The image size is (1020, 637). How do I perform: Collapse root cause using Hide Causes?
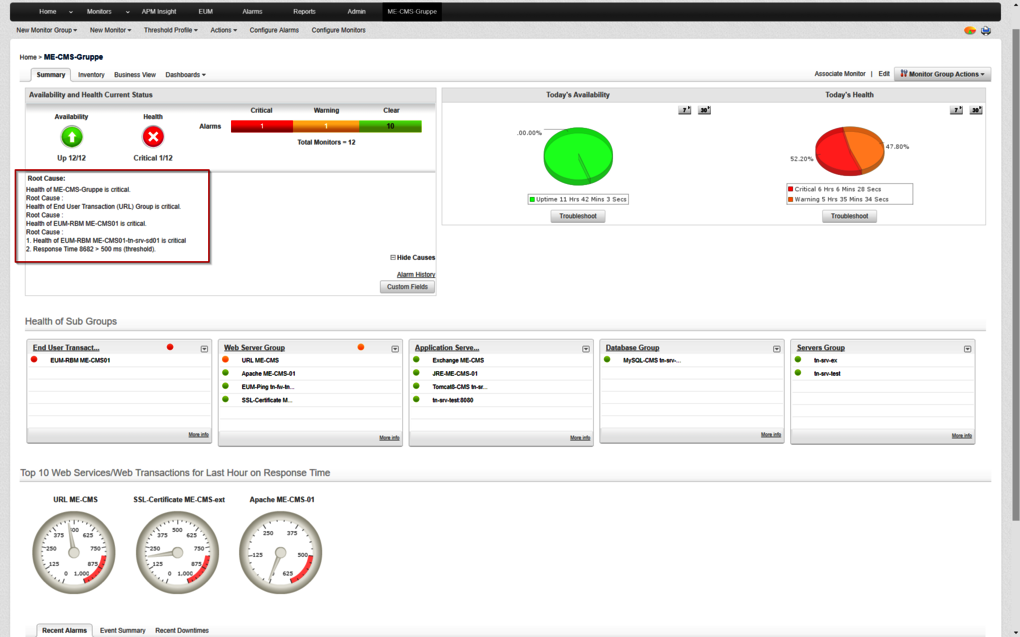pyautogui.click(x=412, y=258)
